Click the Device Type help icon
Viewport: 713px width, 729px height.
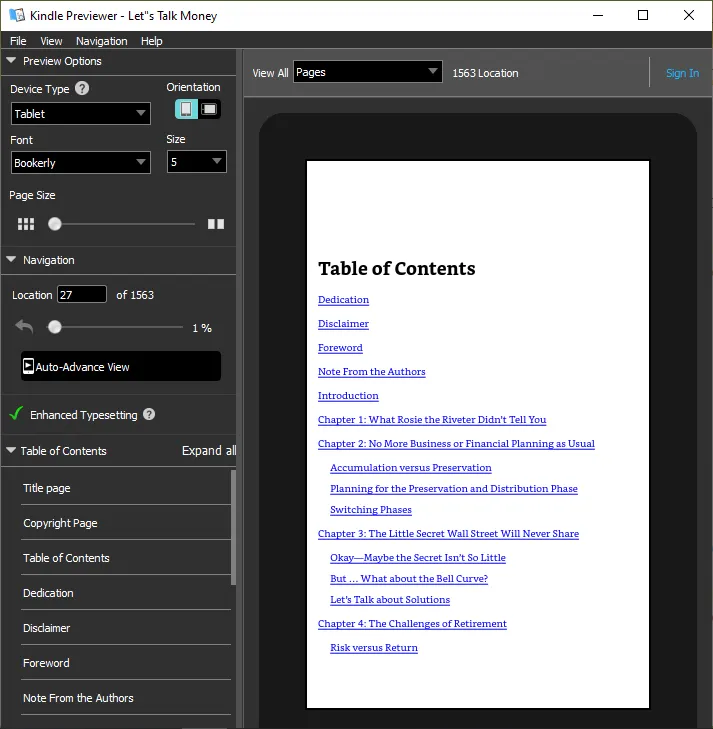82,88
